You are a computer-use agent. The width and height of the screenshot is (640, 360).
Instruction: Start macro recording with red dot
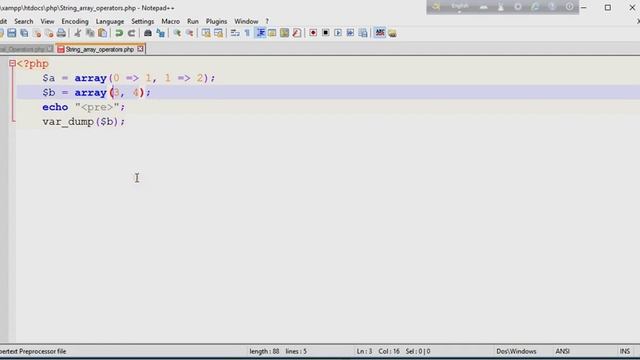tap(313, 33)
